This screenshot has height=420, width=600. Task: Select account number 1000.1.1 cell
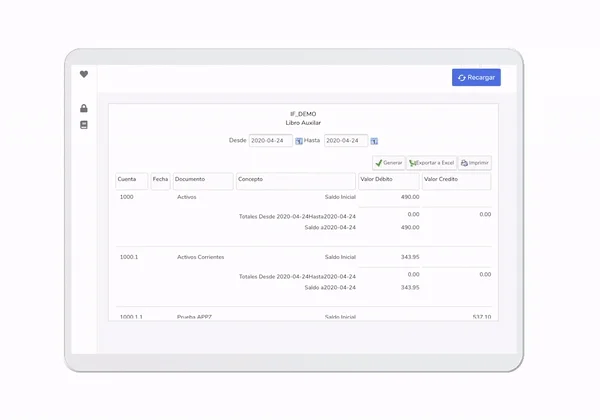131,317
